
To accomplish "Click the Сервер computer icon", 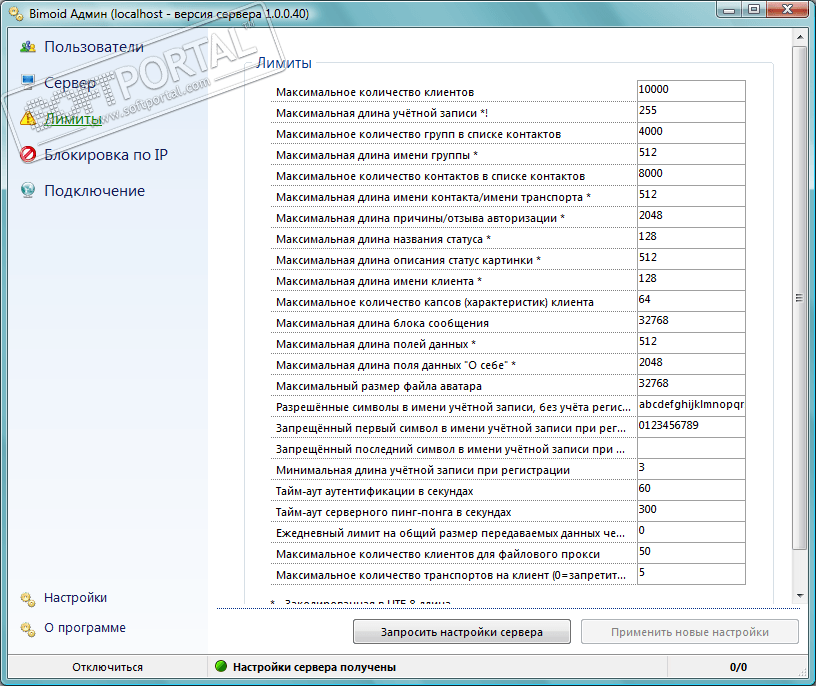I will 28,81.
